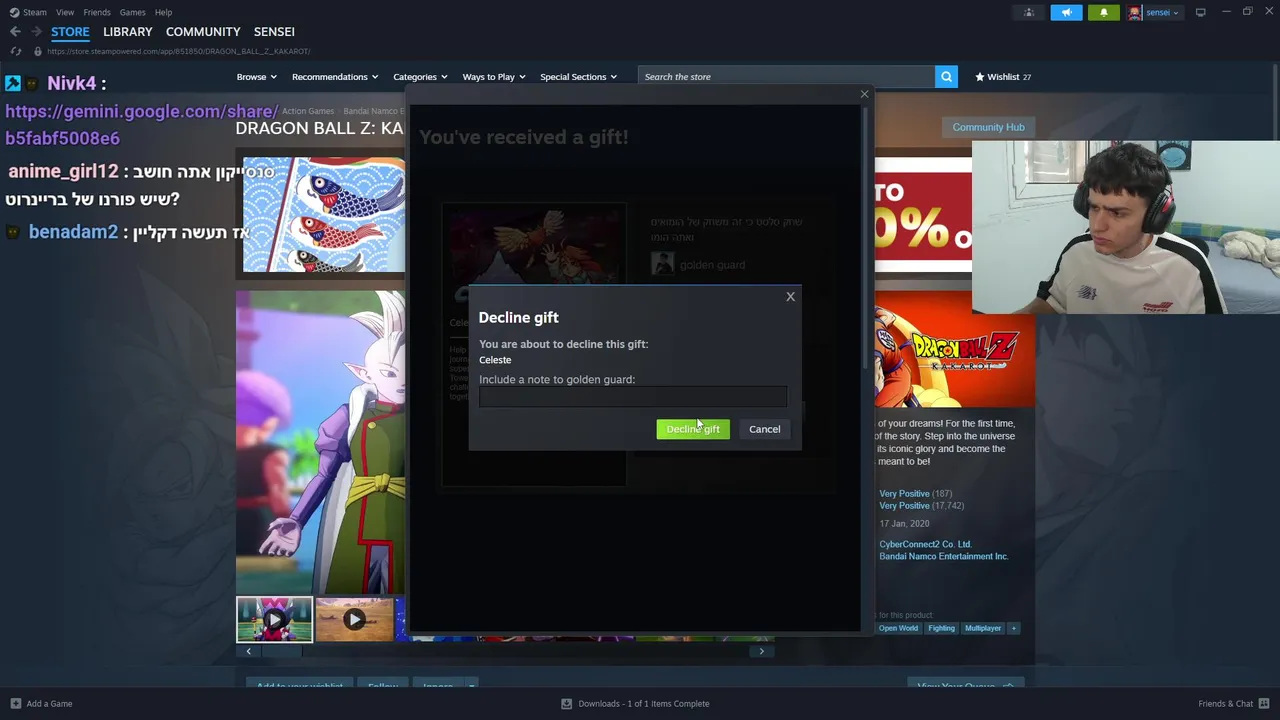Switch to the LIBRARY tab
Viewport: 1280px width, 720px height.
[x=128, y=32]
